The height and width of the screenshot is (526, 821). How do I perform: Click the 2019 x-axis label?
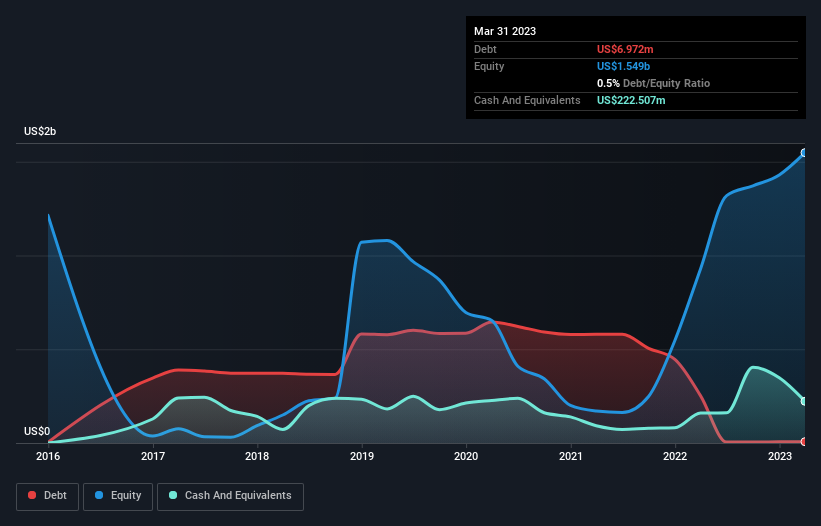(x=362, y=456)
